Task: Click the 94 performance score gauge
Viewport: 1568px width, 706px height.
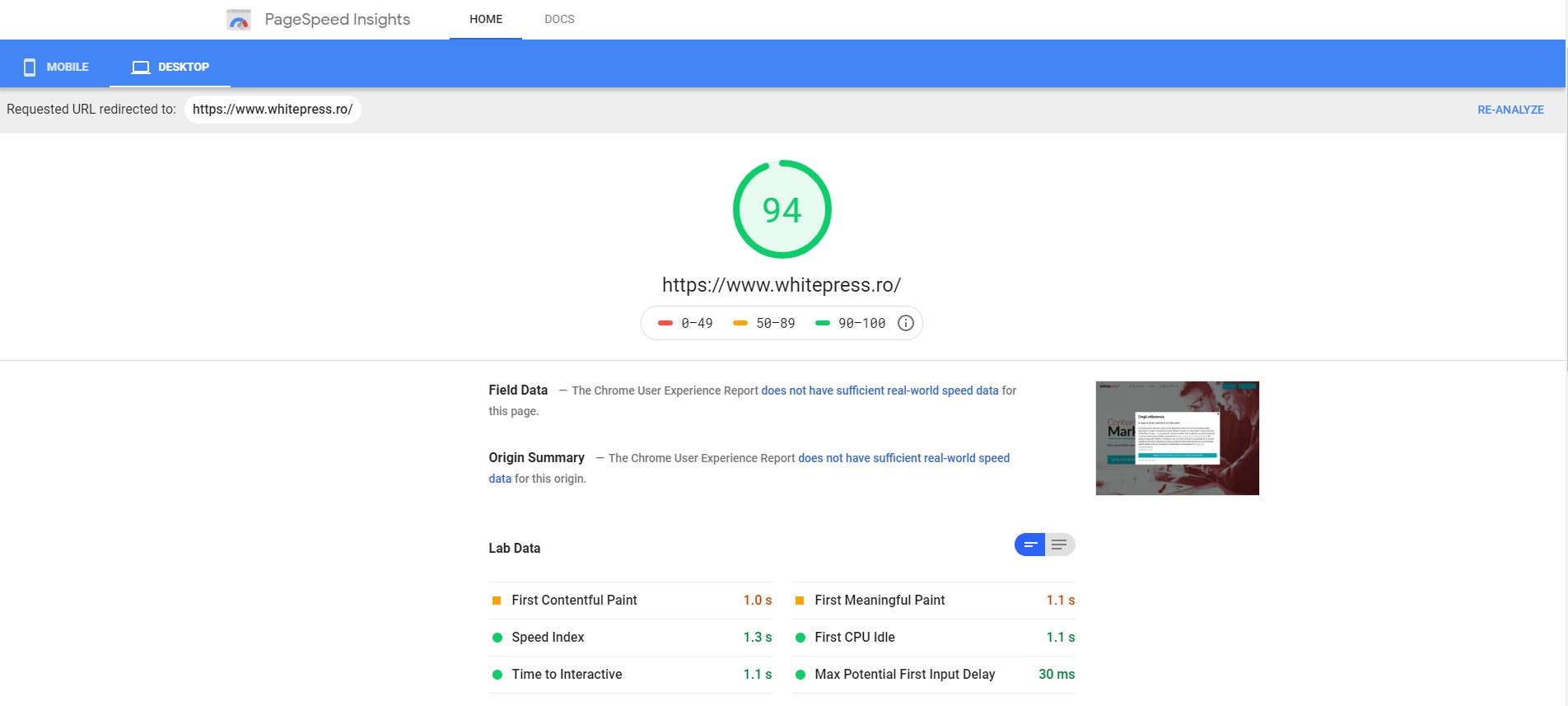Action: 782,209
